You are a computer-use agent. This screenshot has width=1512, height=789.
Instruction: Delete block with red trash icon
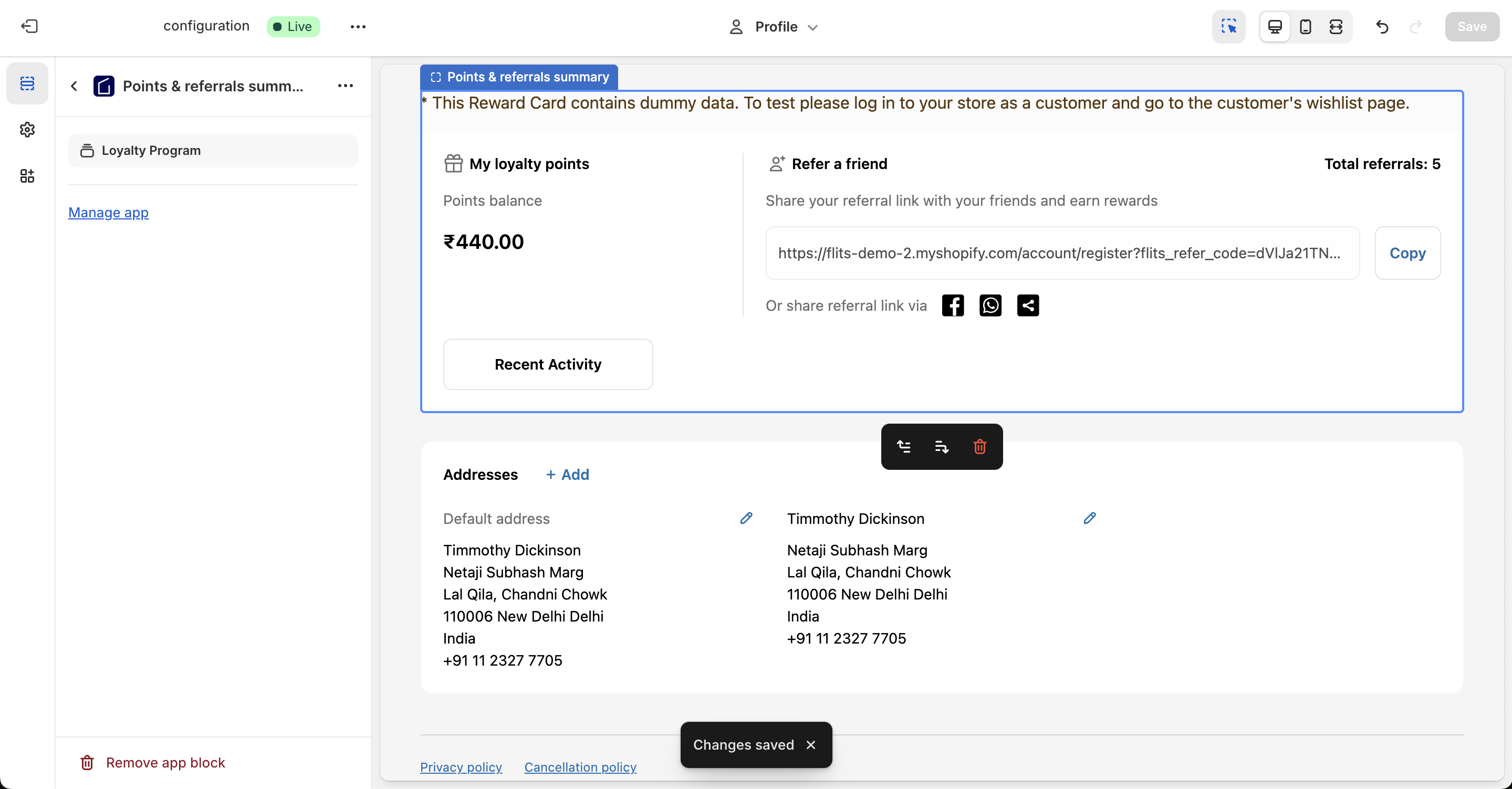[x=979, y=446]
